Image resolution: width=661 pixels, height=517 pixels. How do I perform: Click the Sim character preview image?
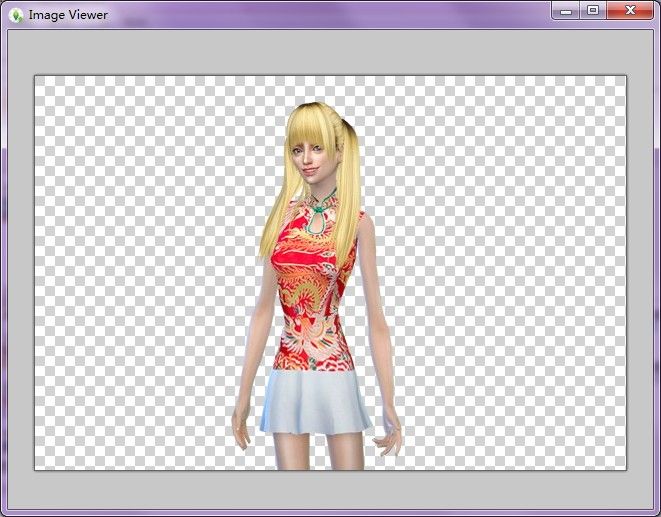click(x=330, y=273)
